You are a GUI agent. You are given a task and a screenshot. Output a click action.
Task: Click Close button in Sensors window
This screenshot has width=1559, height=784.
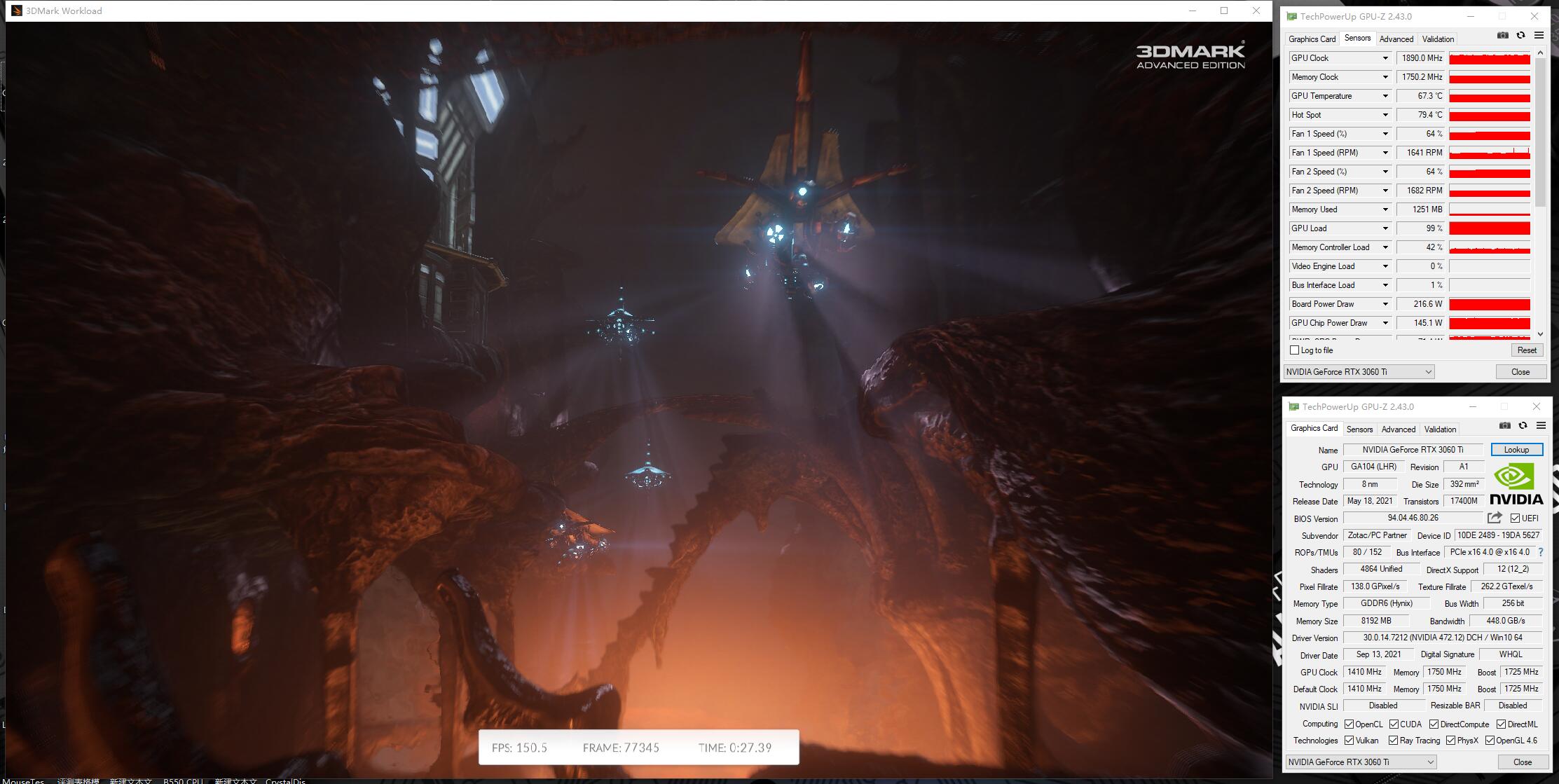[x=1520, y=372]
